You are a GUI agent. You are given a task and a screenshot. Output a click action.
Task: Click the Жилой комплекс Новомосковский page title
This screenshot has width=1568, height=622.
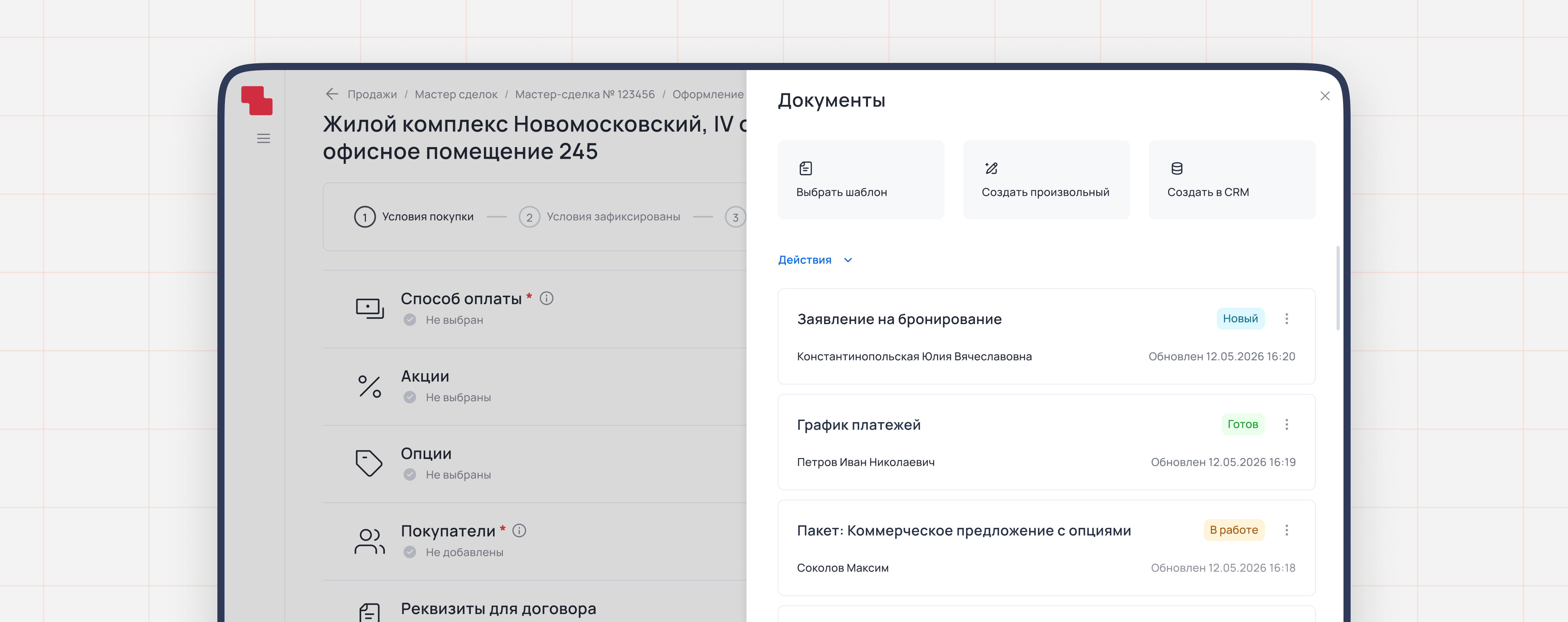[535, 137]
